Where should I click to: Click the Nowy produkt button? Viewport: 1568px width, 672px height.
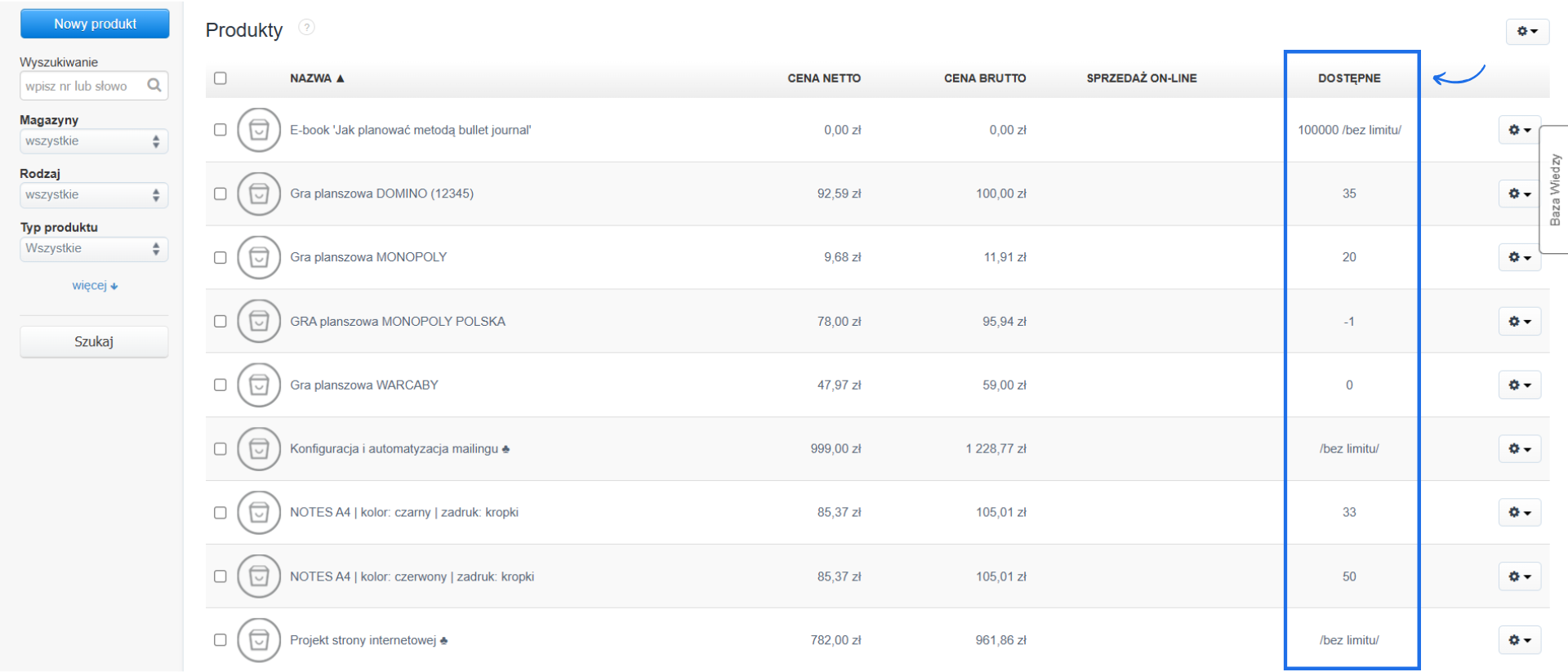95,24
